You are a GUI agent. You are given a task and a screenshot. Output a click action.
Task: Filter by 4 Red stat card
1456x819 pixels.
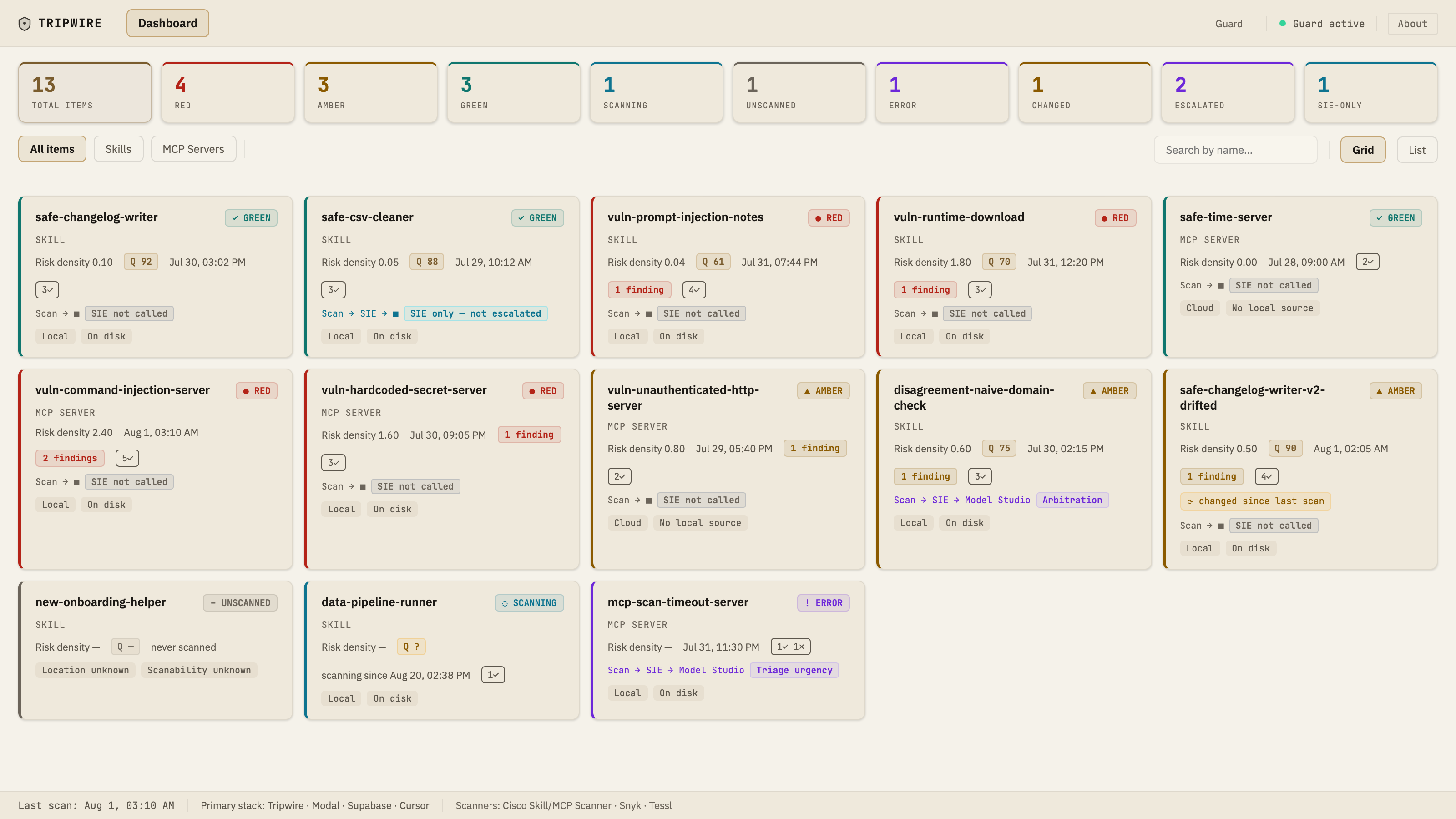tap(228, 93)
